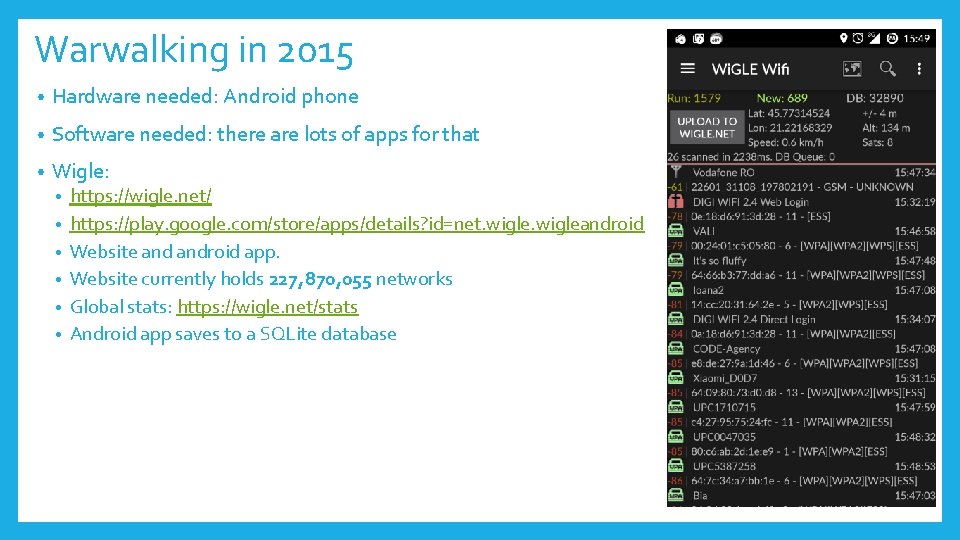Screen dimensions: 960x540
Task: Tap the lock icon beside Ioana2
Action: coord(676,290)
